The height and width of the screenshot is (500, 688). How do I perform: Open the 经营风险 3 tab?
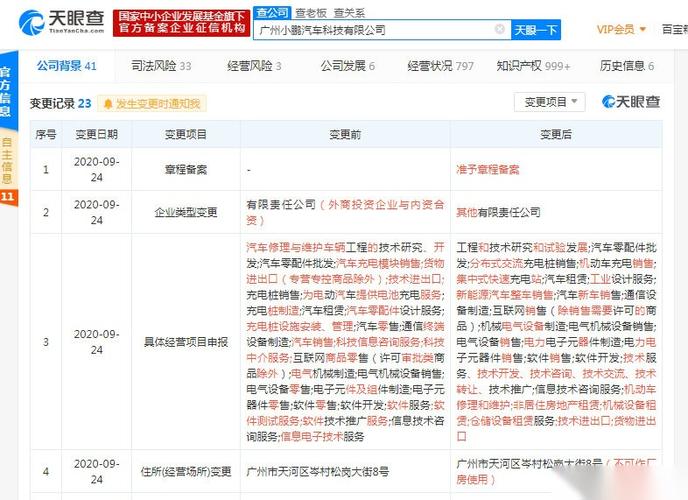click(254, 66)
